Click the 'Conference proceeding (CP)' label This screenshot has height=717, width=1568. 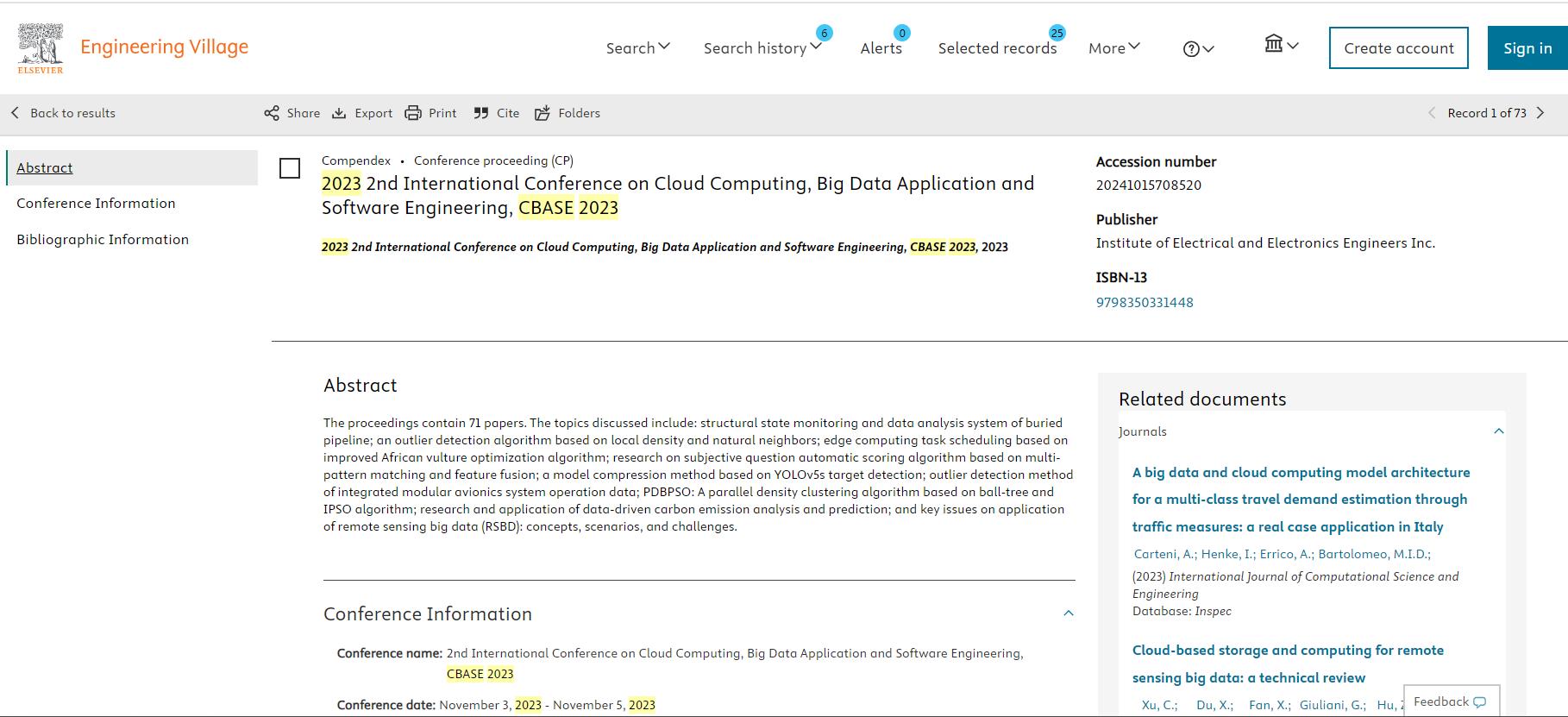[493, 160]
